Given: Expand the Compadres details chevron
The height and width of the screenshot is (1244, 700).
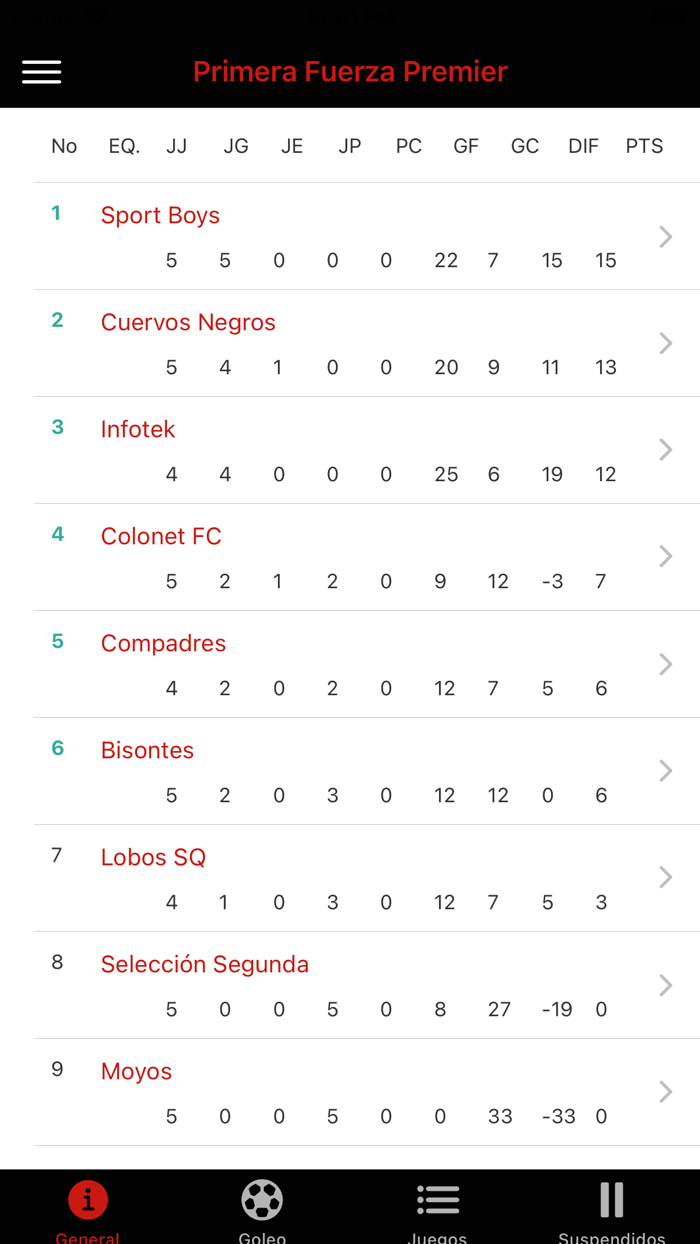Looking at the screenshot, I should tap(664, 664).
